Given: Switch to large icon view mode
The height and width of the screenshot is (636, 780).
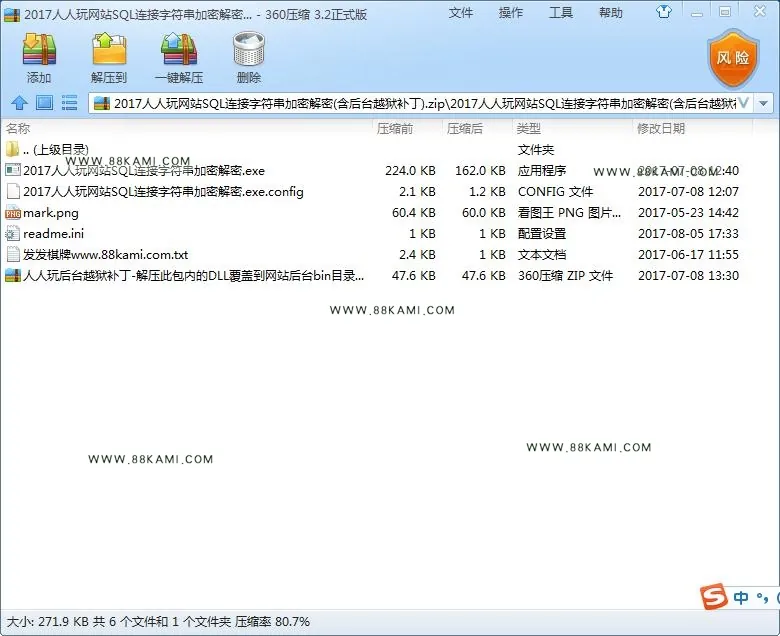Looking at the screenshot, I should pos(44,103).
